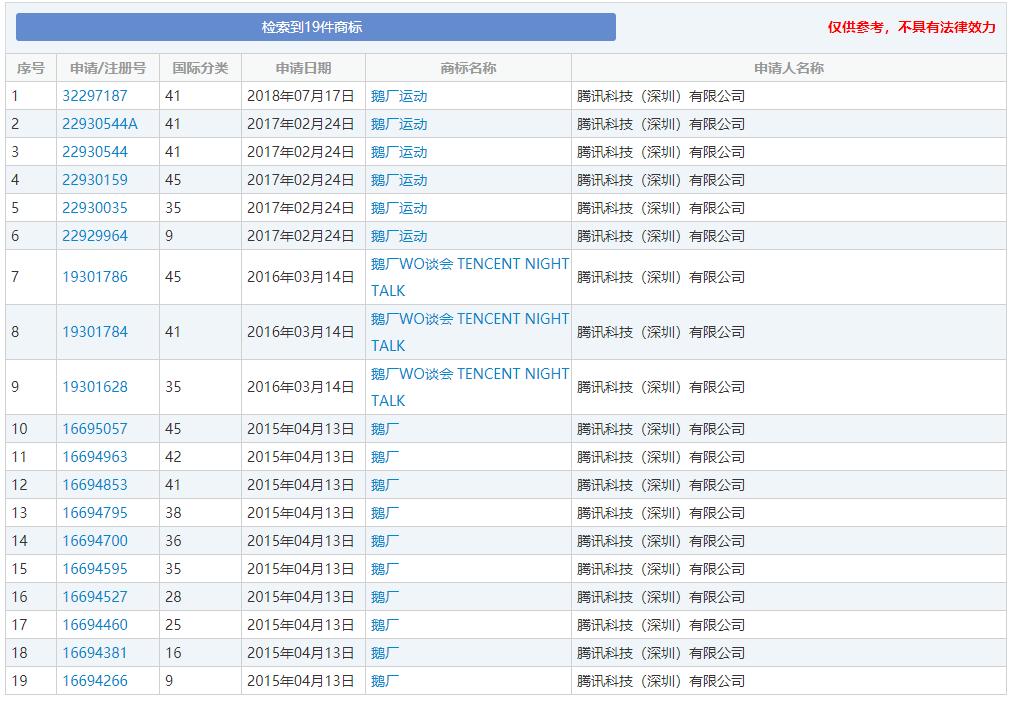Click the 申请人名称 column header
The image size is (1012, 701).
tap(788, 68)
